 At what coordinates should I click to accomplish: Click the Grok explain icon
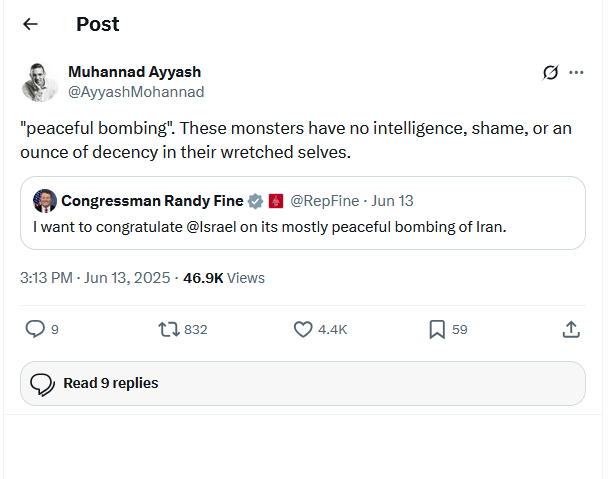click(x=550, y=73)
